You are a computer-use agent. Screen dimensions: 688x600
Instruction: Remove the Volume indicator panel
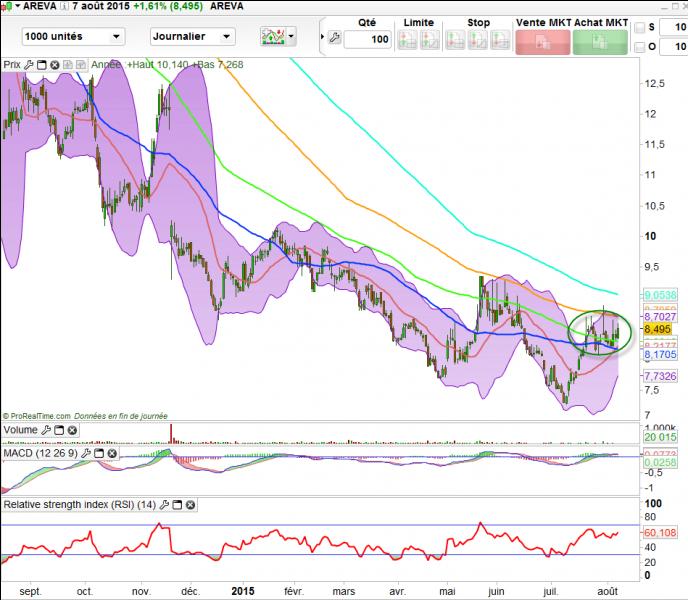pyautogui.click(x=72, y=430)
